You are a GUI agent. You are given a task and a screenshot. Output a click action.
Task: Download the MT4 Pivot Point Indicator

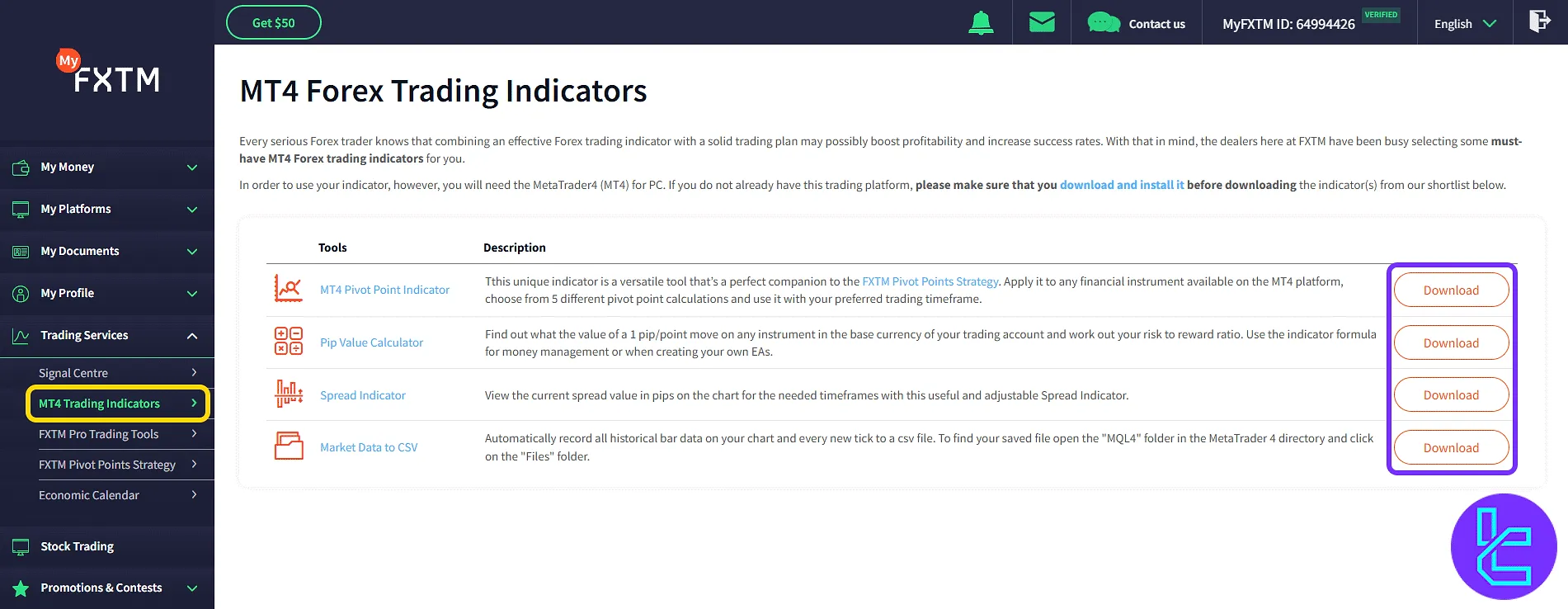point(1451,290)
